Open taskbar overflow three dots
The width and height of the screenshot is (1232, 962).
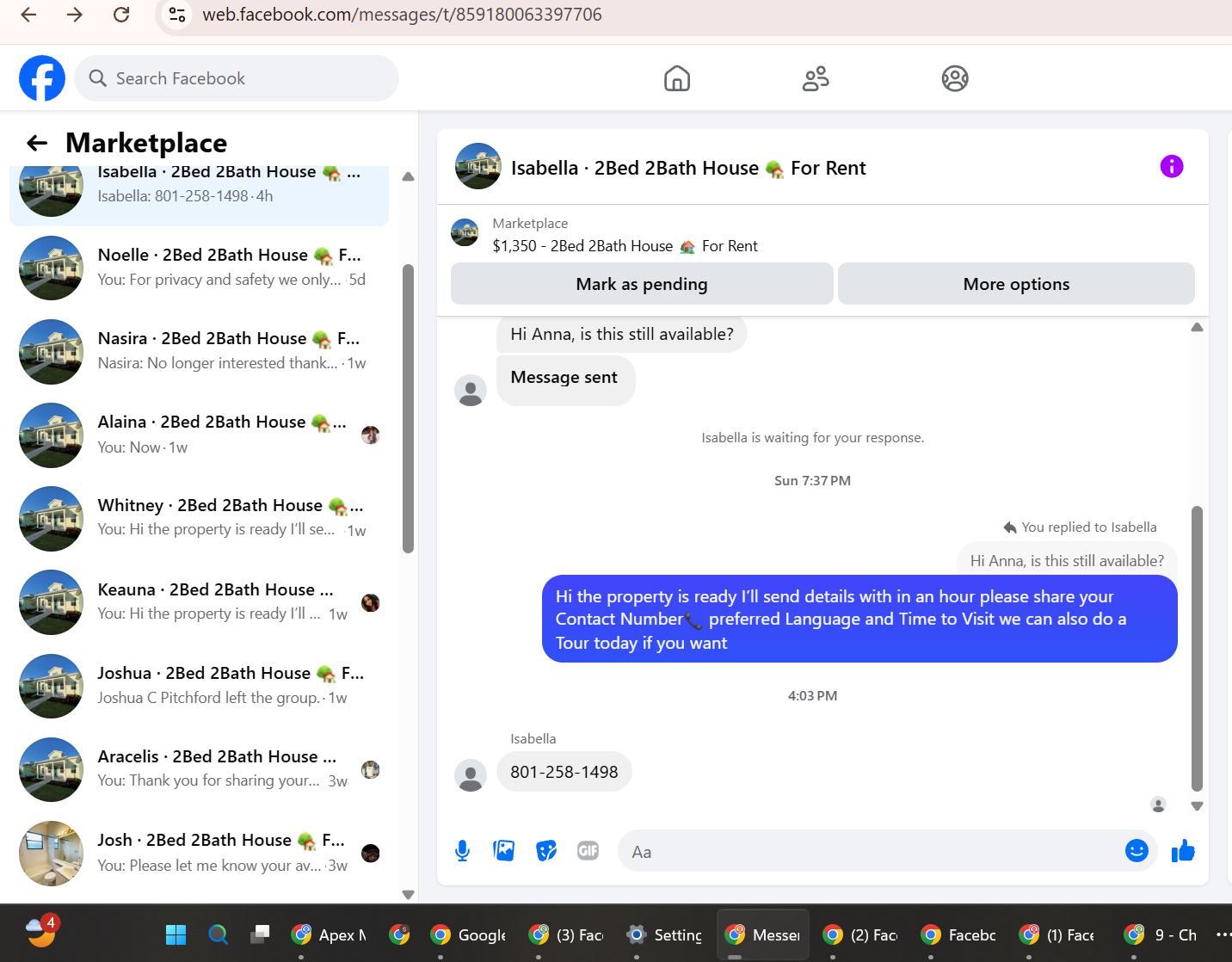click(1223, 934)
